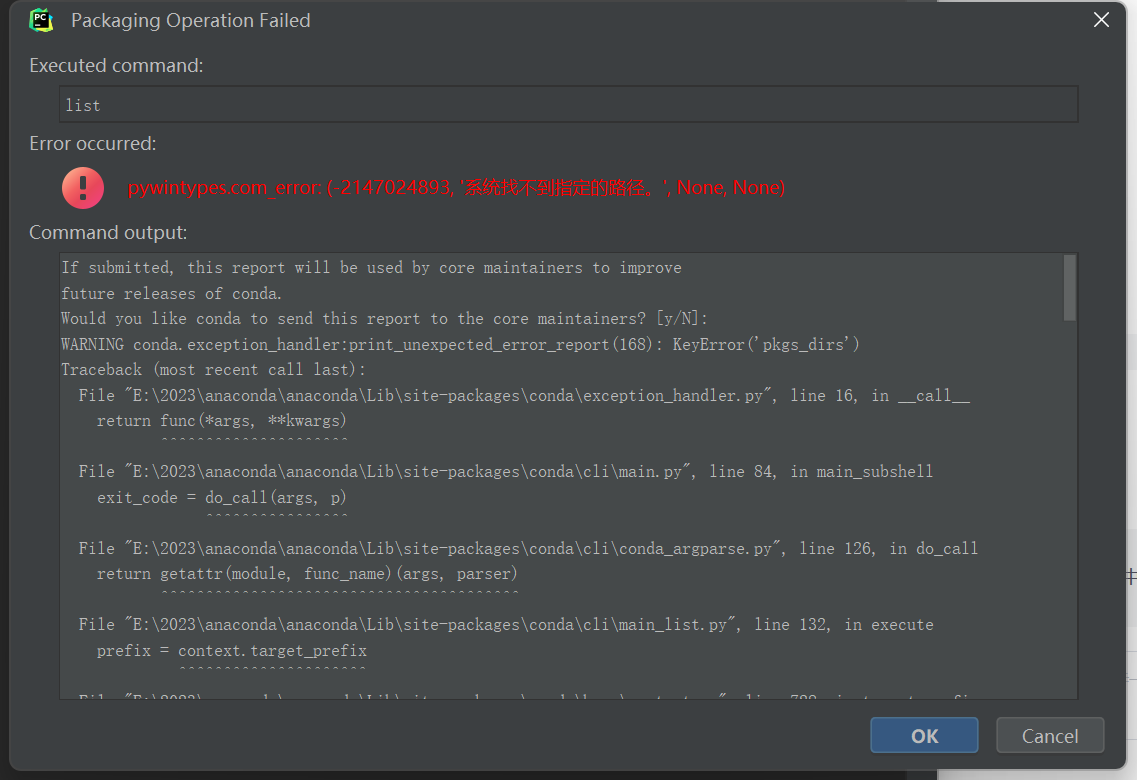Close the Packaging Operation Failed dialog
1137x780 pixels.
click(1101, 20)
